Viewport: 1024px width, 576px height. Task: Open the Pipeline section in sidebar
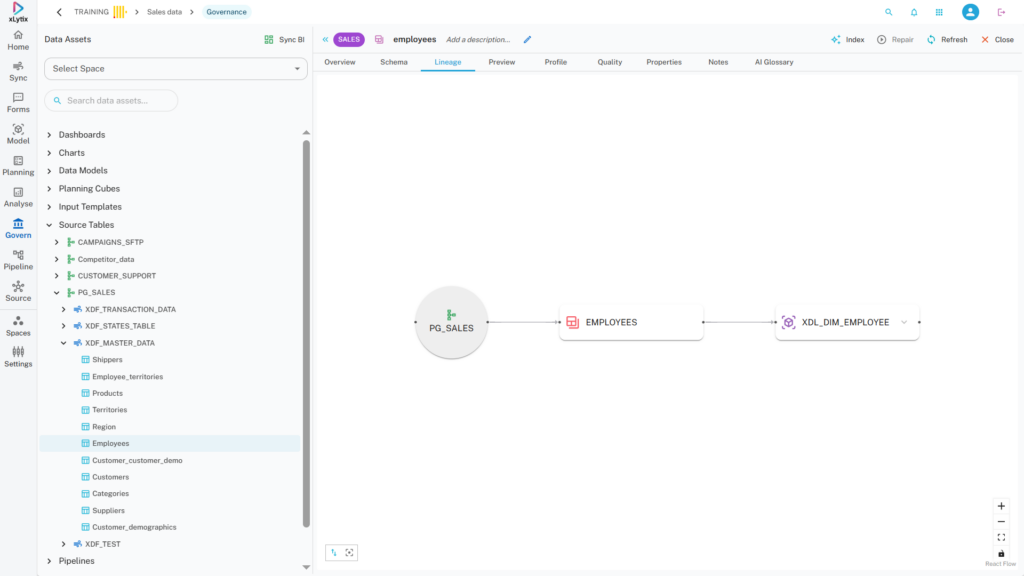18,260
